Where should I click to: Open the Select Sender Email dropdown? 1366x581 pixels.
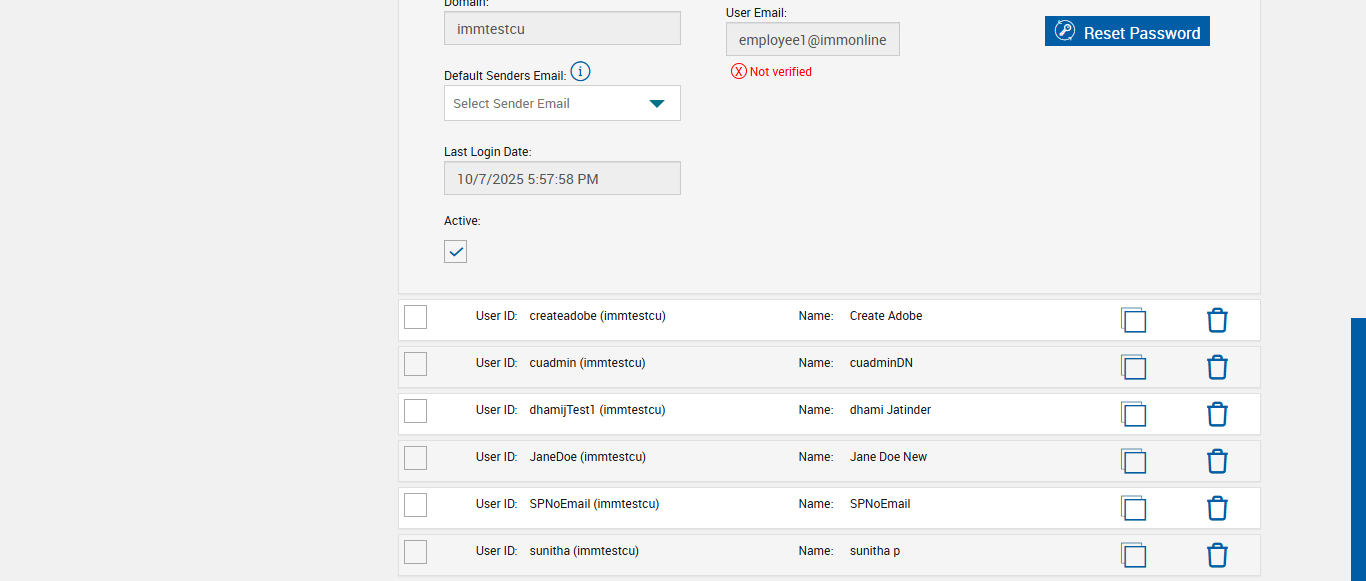(x=562, y=103)
